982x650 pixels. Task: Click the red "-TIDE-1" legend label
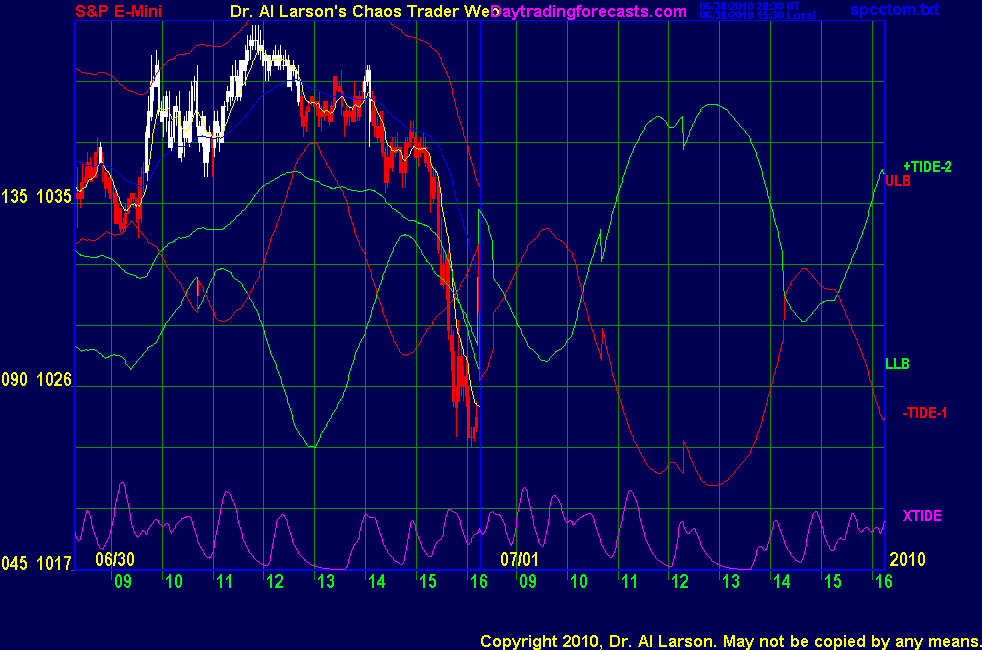click(x=924, y=413)
